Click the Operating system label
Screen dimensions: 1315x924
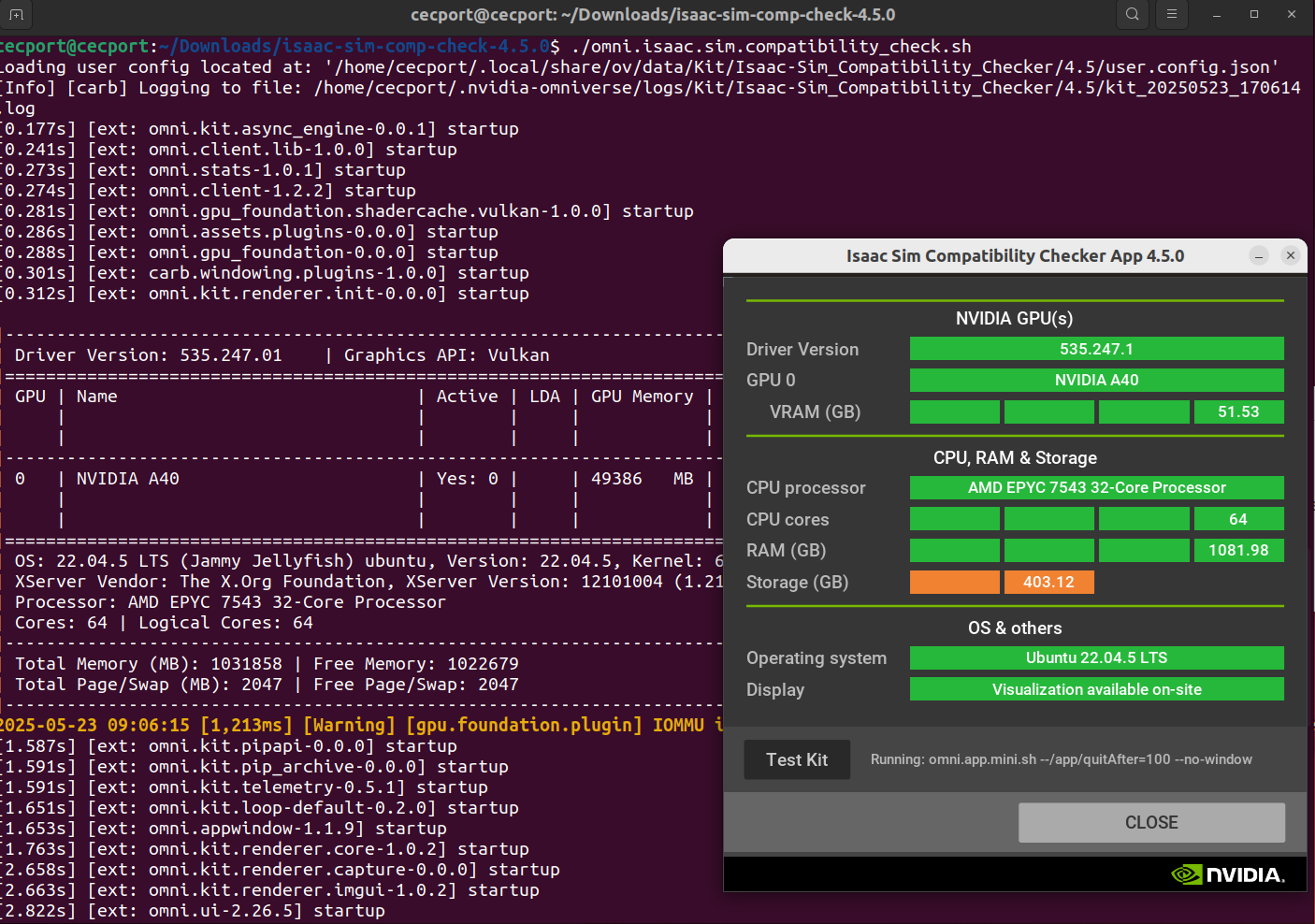point(816,657)
